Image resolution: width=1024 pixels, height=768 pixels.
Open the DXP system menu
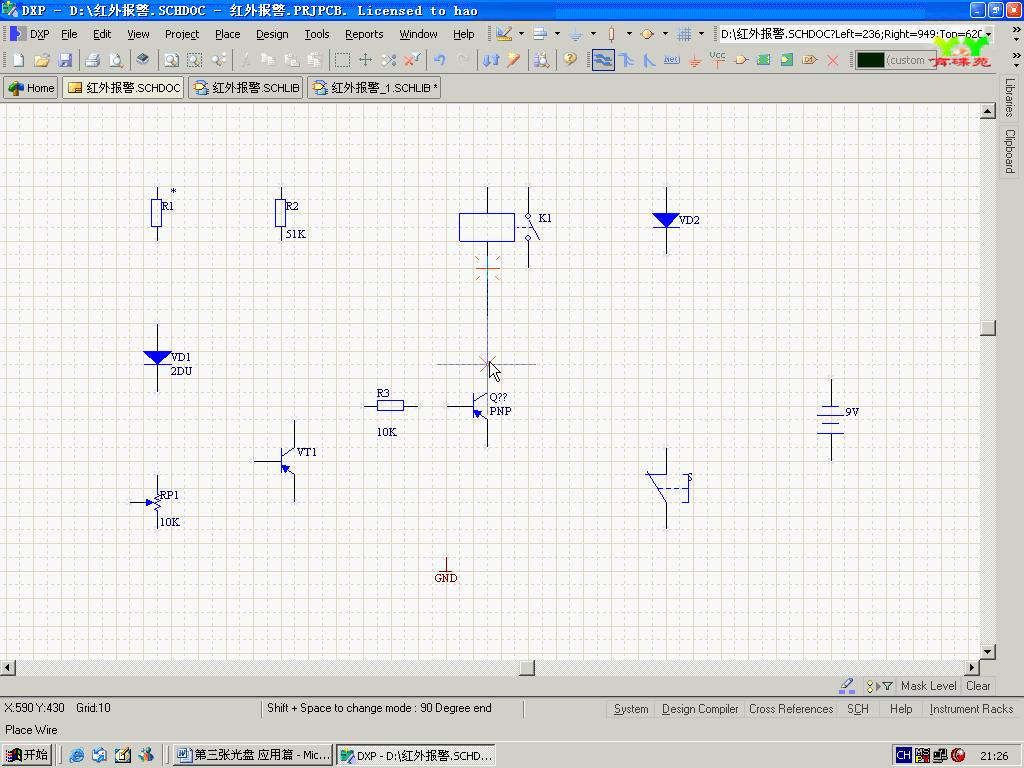29,34
